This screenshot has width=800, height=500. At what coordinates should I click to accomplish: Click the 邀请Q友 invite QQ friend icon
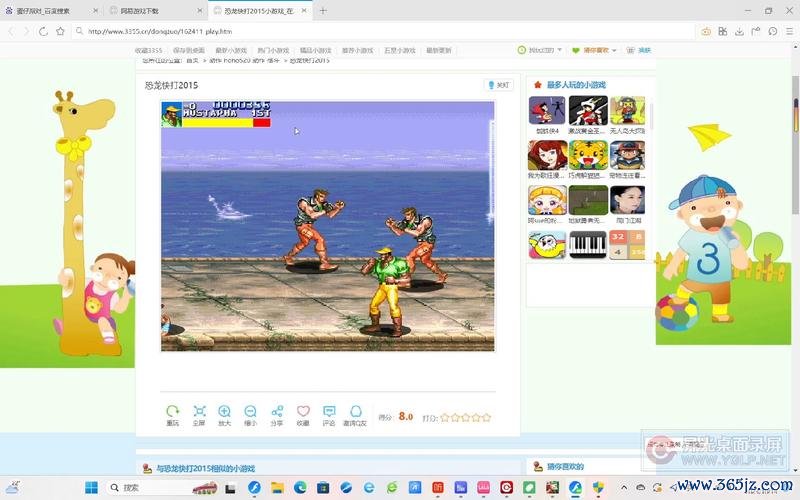pyautogui.click(x=355, y=412)
